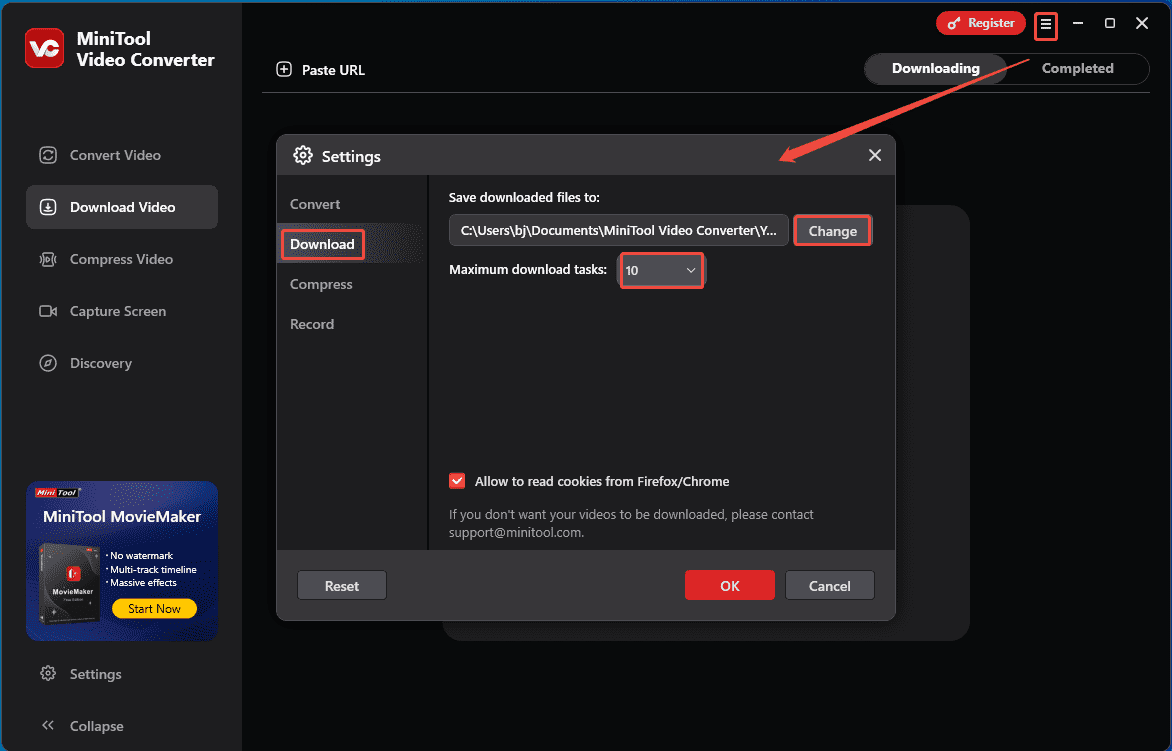Click Reset in Settings dialog

(342, 586)
